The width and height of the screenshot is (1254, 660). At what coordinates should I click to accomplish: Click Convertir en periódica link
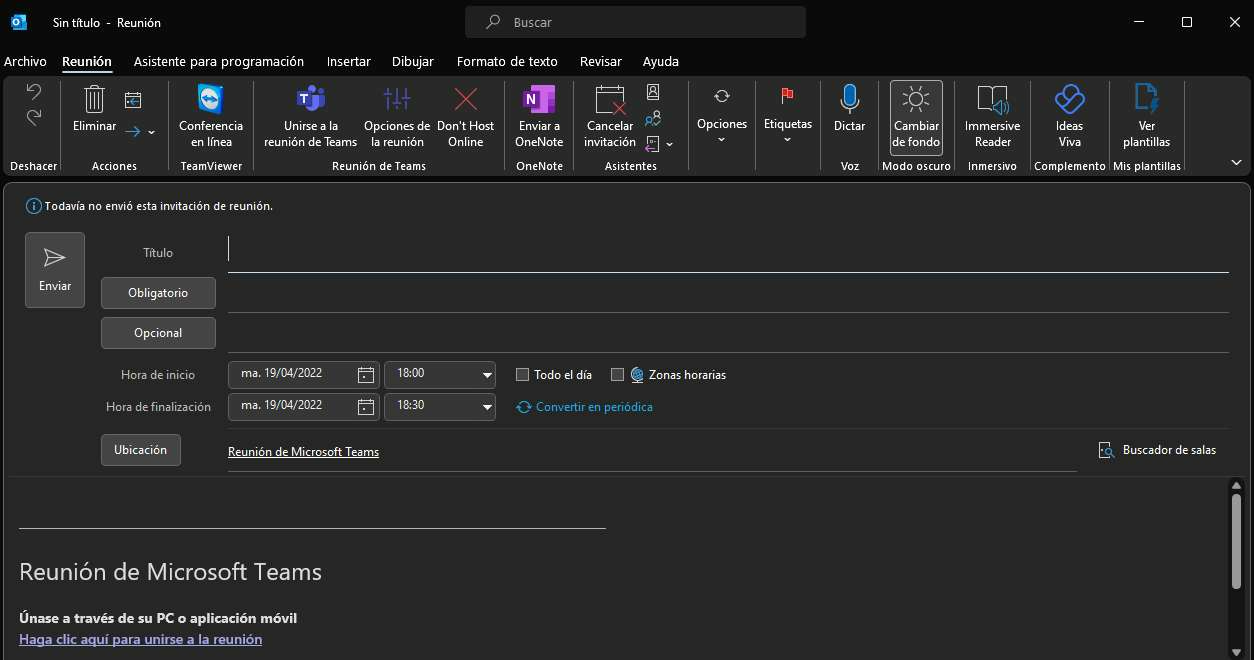pyautogui.click(x=585, y=407)
